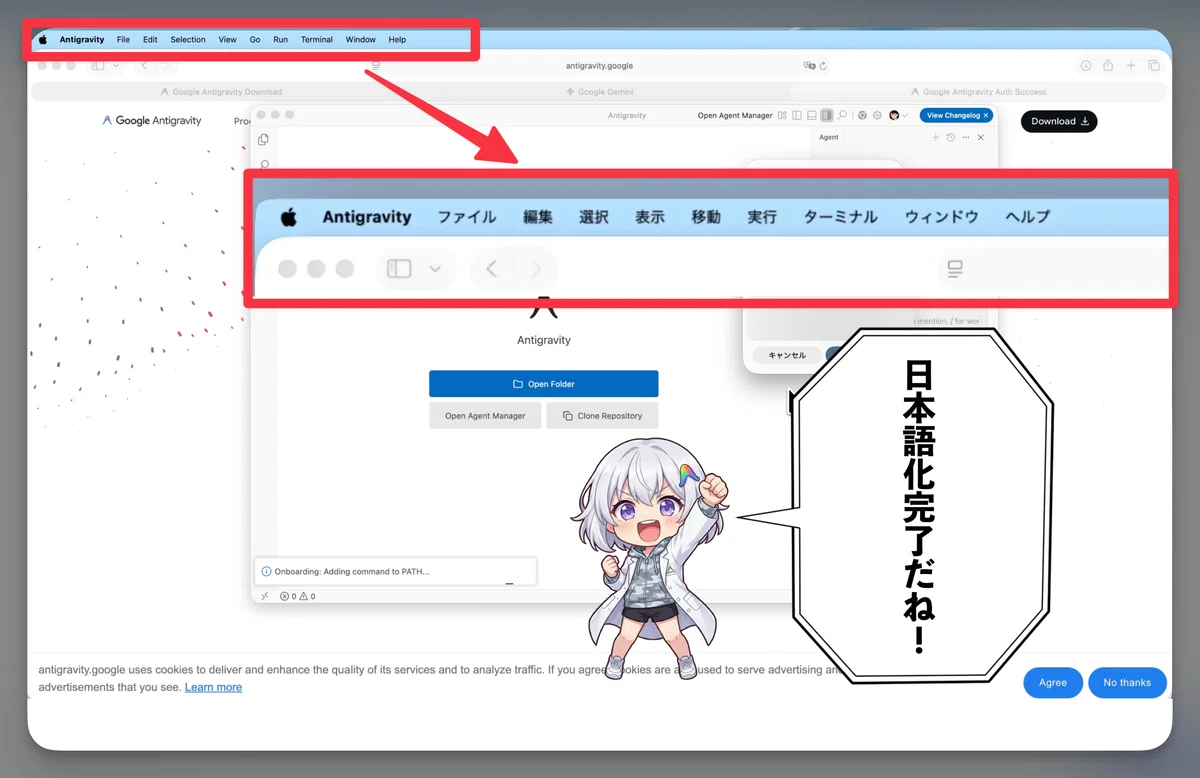Click the user avatar in Antigravity title bar
This screenshot has width=1200, height=778.
pos(894,116)
